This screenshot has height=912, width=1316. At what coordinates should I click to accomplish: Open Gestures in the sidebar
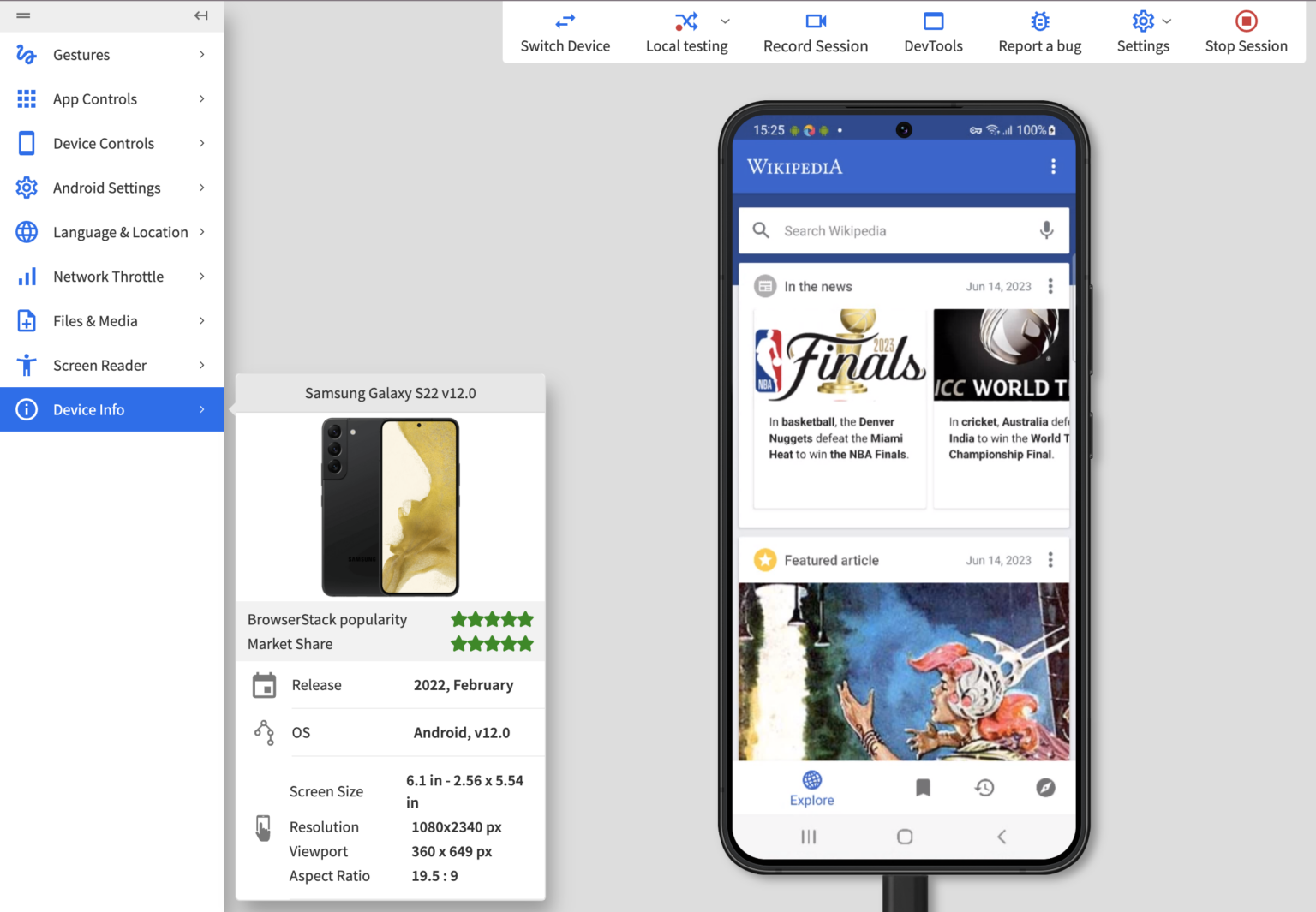[x=81, y=54]
